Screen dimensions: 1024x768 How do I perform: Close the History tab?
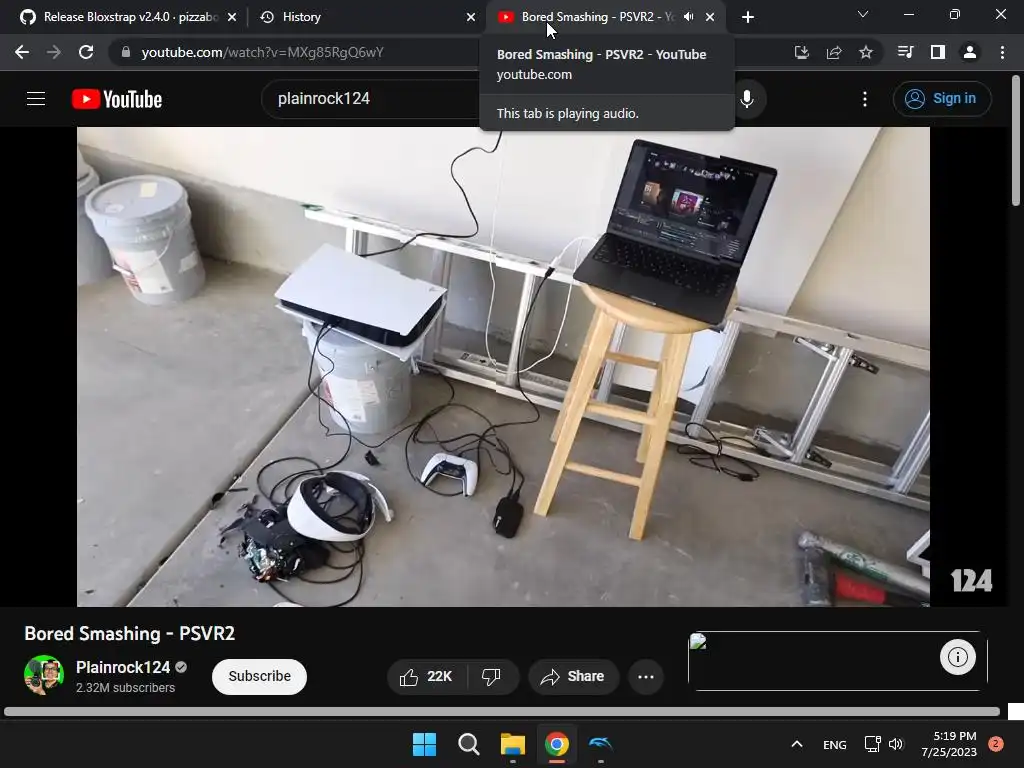(471, 17)
